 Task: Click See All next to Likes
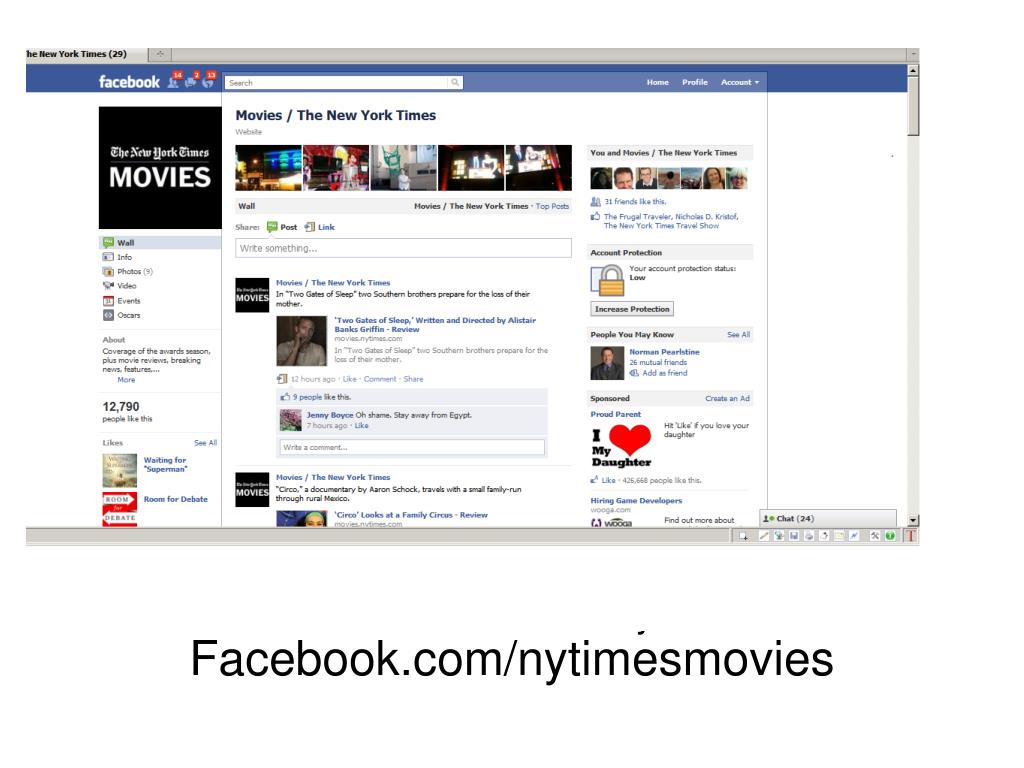click(205, 443)
